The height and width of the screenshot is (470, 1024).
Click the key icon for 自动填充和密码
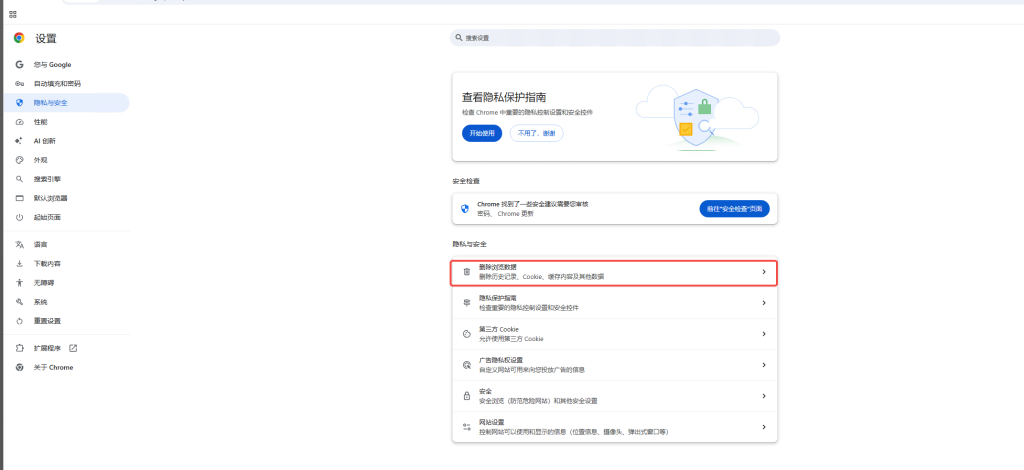point(19,84)
